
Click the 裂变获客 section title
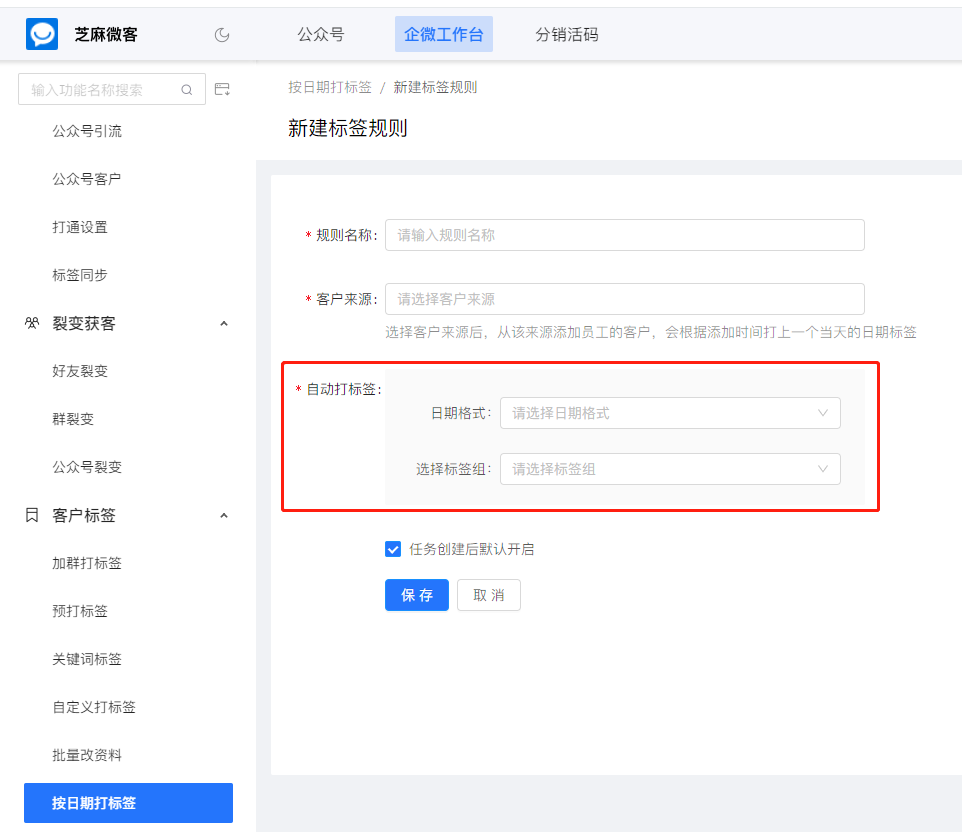pos(84,323)
